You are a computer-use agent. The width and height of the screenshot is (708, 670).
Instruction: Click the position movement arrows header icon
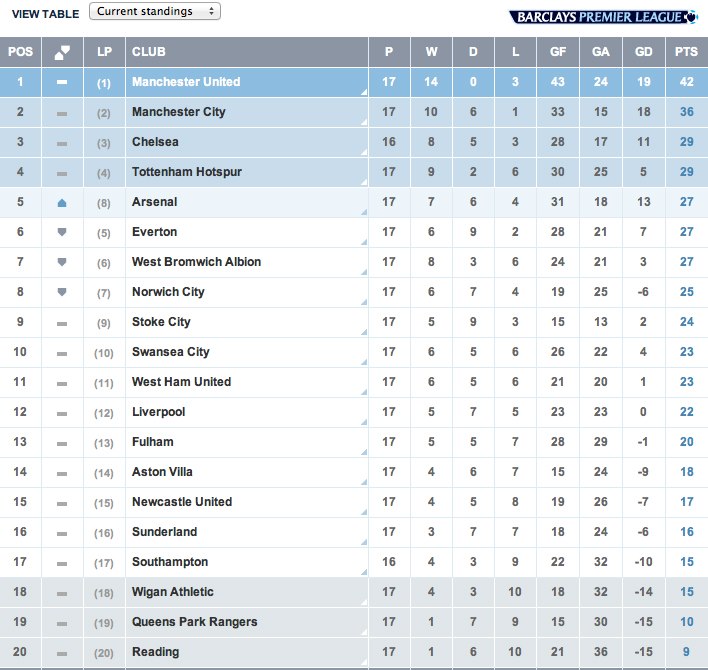62,52
